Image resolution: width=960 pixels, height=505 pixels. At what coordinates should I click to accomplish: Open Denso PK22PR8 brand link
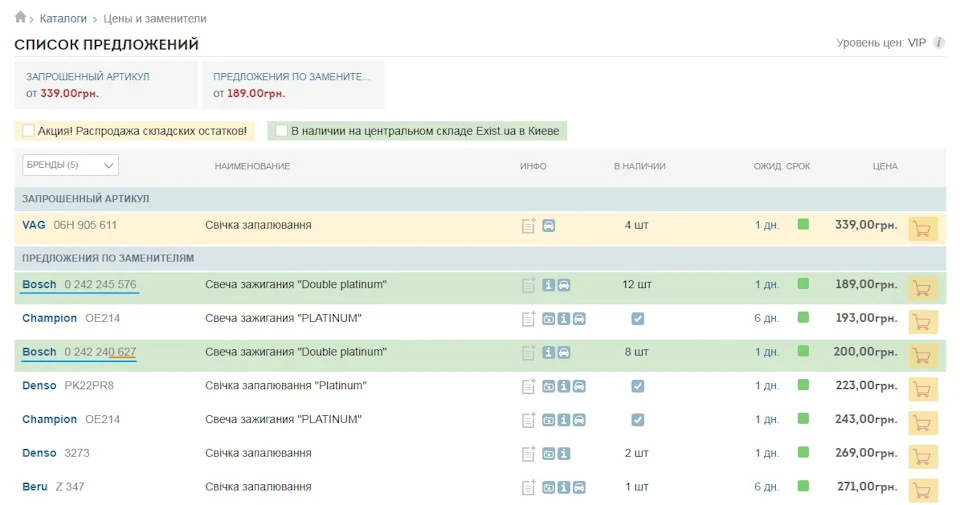tap(39, 386)
